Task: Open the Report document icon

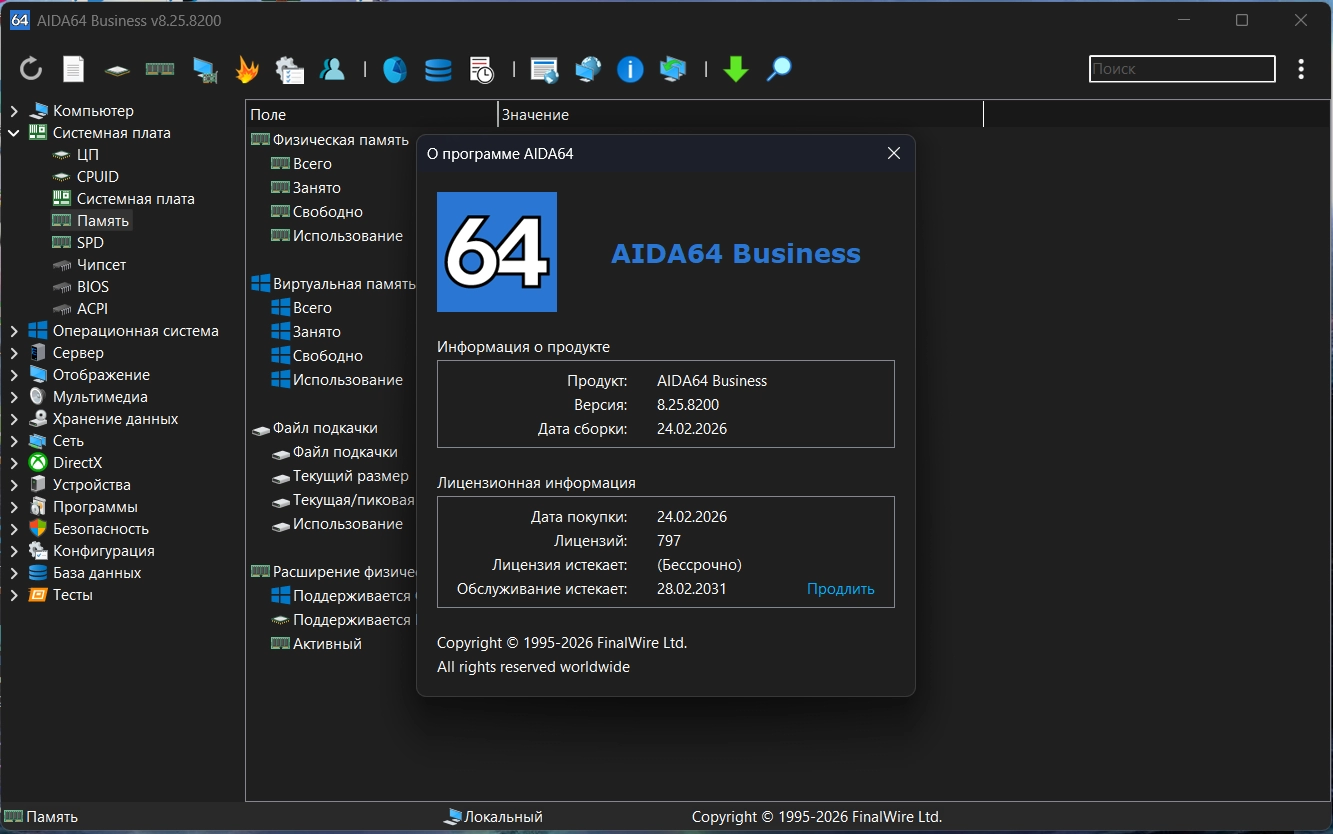Action: click(x=73, y=69)
